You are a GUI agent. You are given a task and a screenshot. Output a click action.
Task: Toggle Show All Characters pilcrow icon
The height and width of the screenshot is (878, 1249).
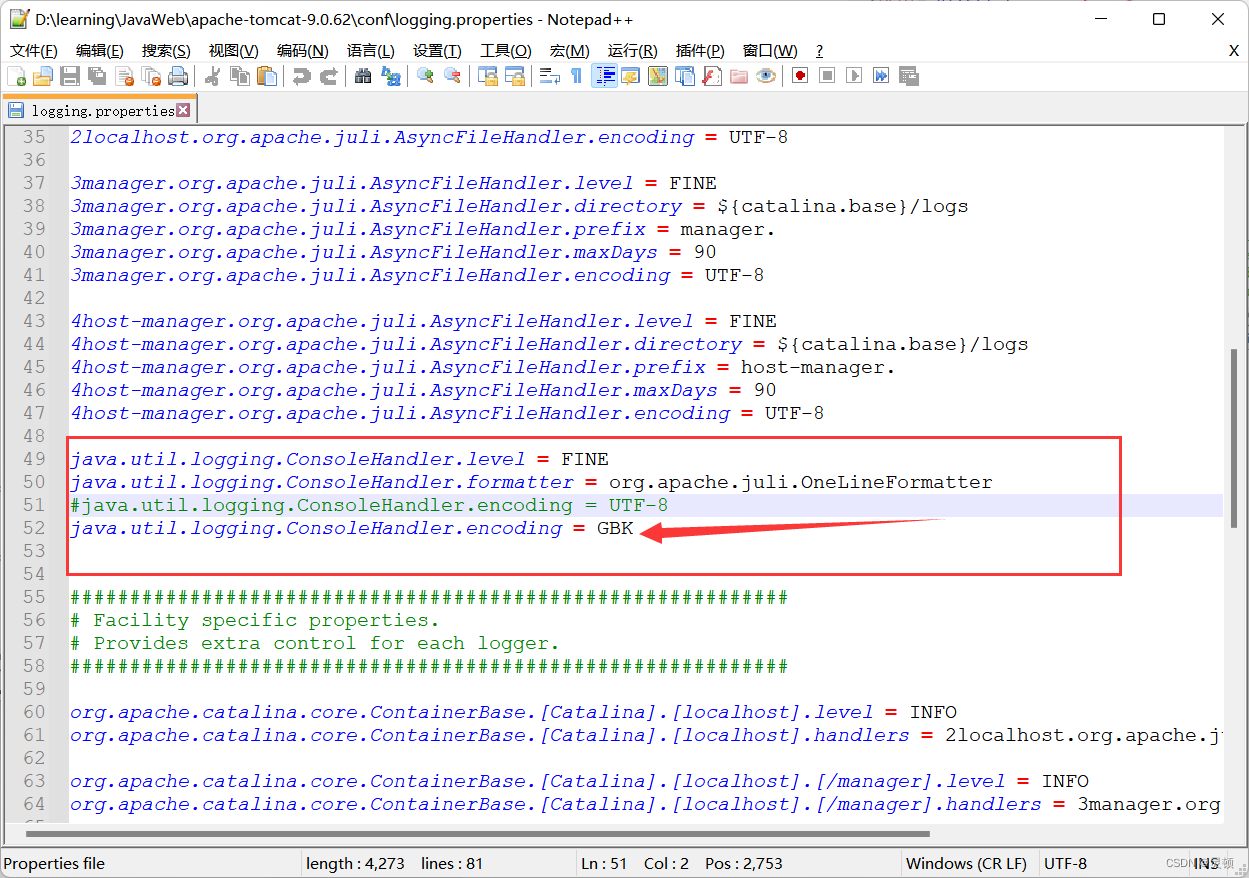click(576, 76)
